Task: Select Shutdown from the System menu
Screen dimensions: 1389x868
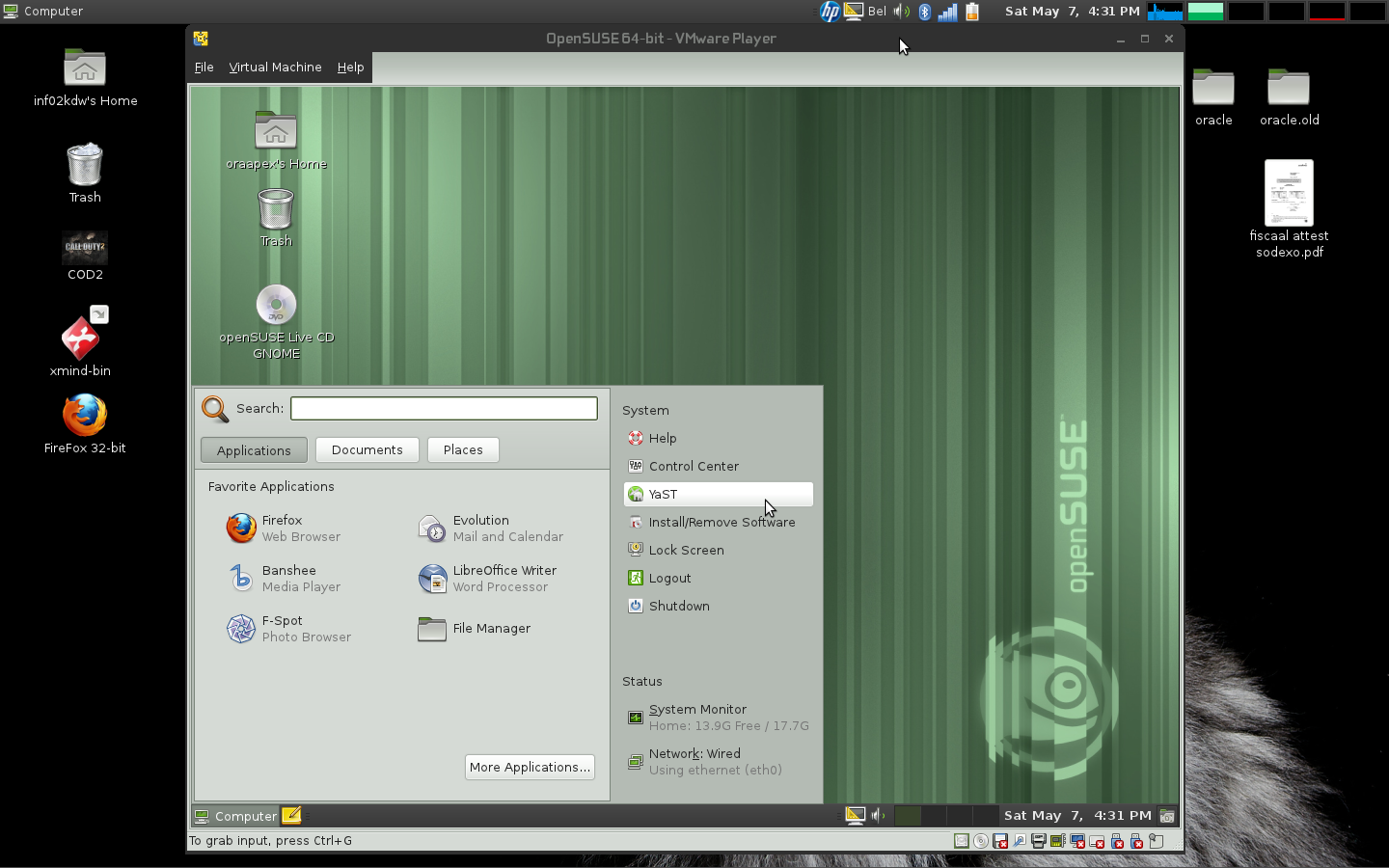Action: click(678, 606)
